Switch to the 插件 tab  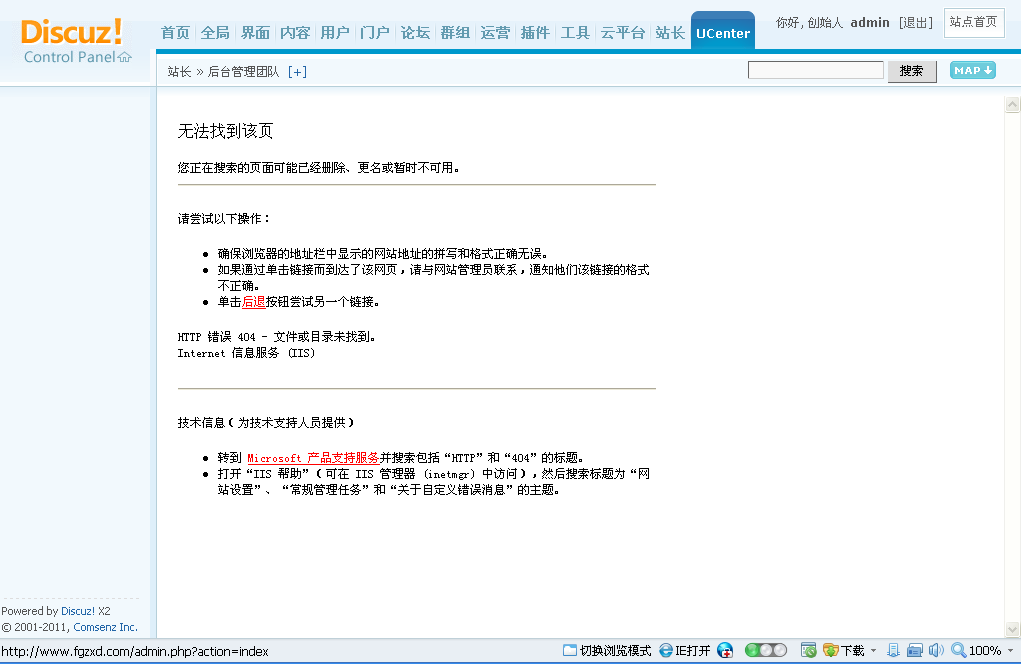(x=535, y=33)
